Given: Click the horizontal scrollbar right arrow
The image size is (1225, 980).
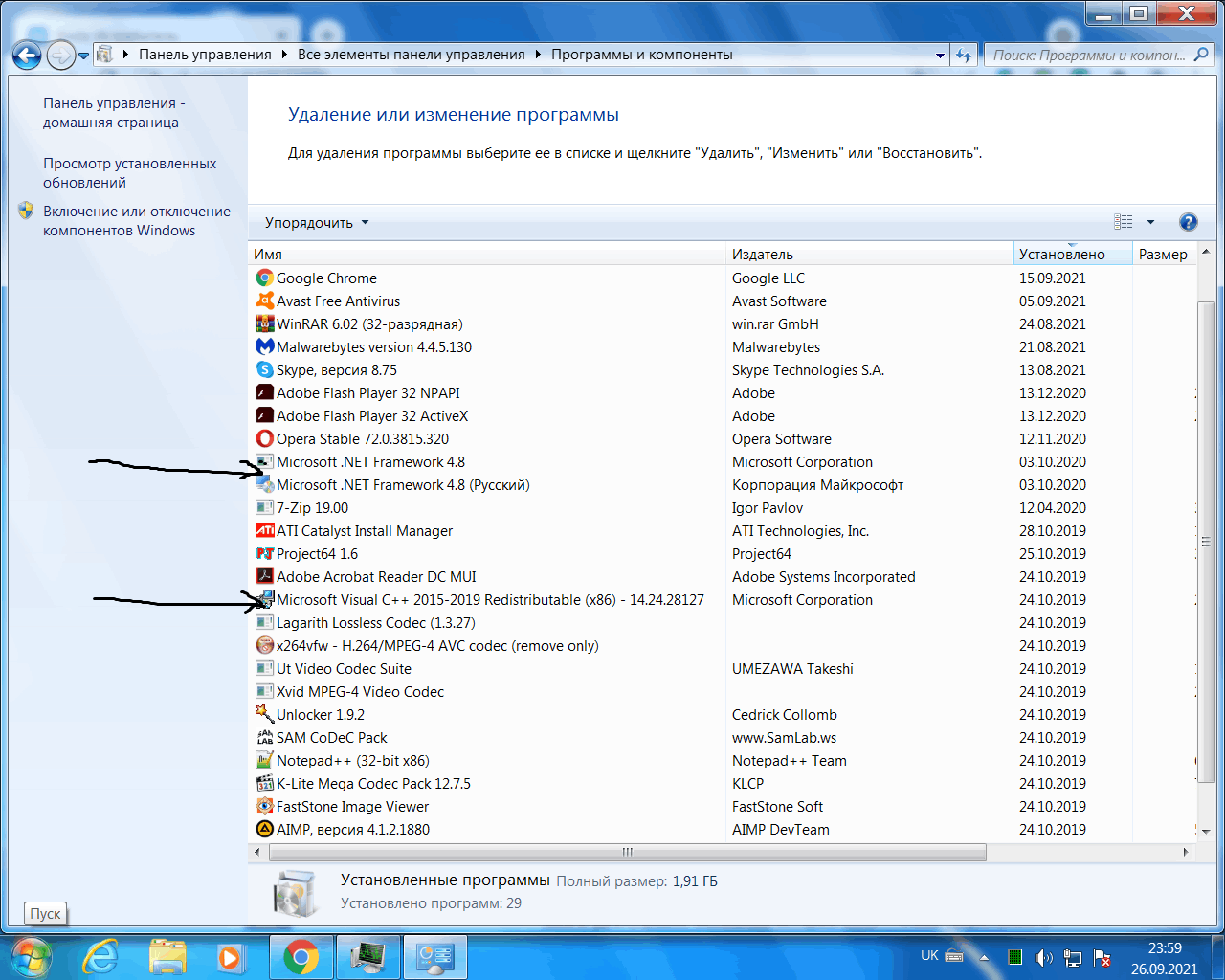Looking at the screenshot, I should (x=1187, y=852).
